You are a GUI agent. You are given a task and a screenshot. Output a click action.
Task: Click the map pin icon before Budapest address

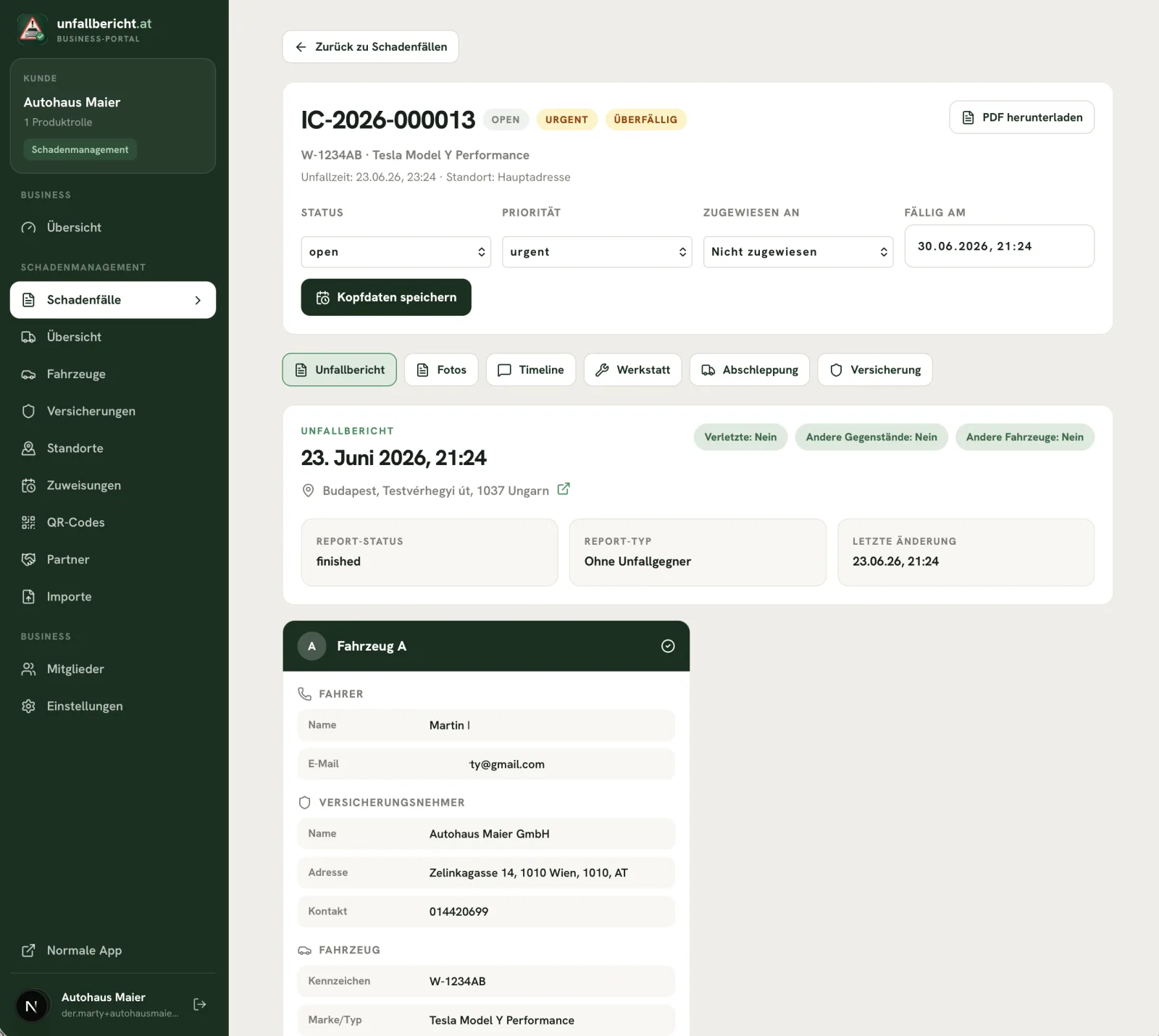308,490
